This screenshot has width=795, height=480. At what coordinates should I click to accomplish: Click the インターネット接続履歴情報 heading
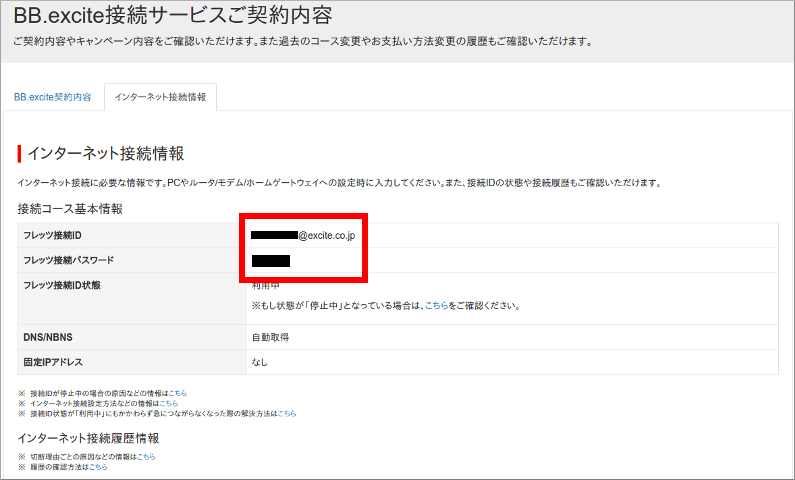pyautogui.click(x=88, y=438)
